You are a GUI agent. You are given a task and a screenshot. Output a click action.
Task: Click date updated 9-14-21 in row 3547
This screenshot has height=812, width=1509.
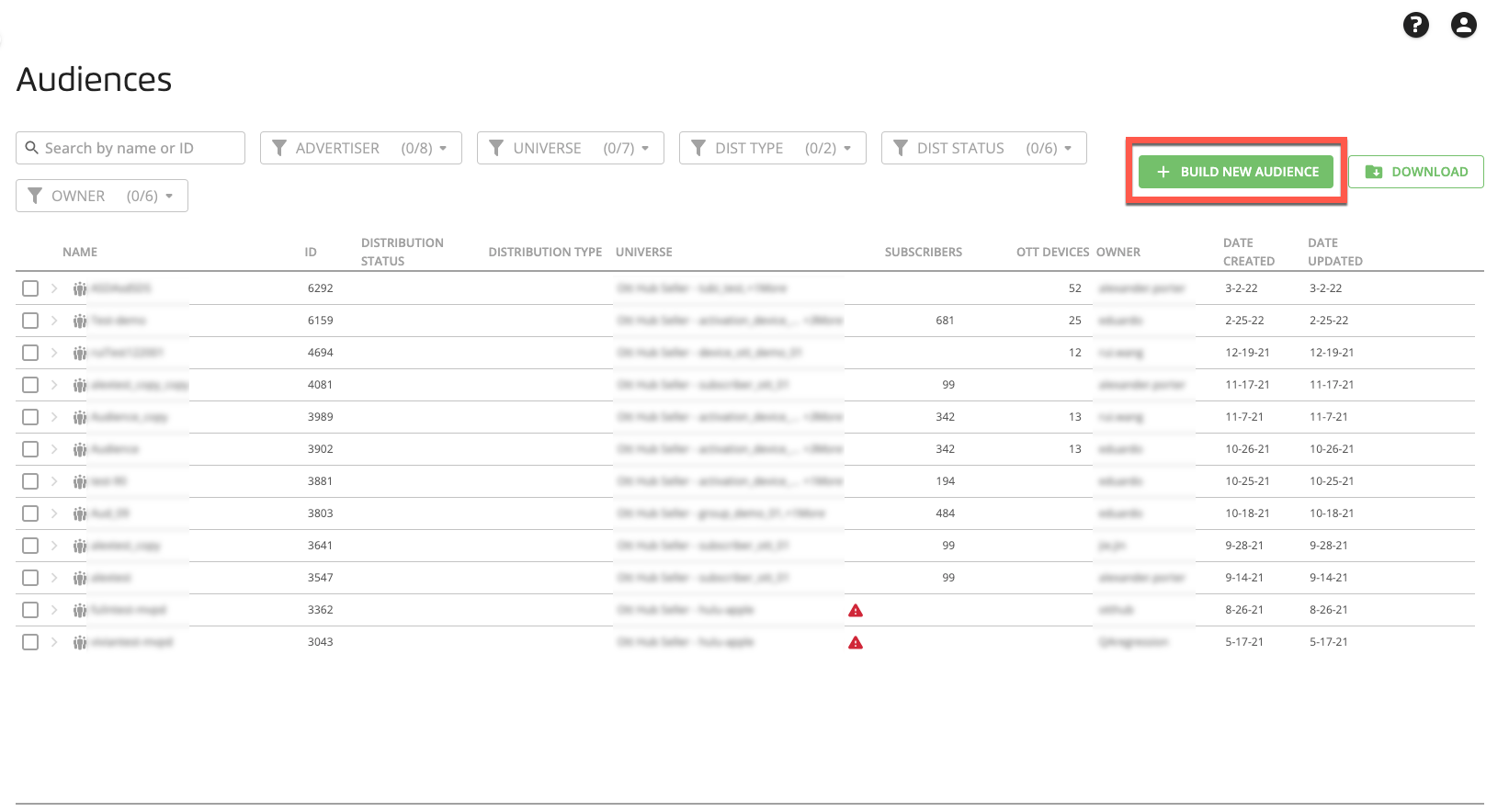pos(1329,578)
